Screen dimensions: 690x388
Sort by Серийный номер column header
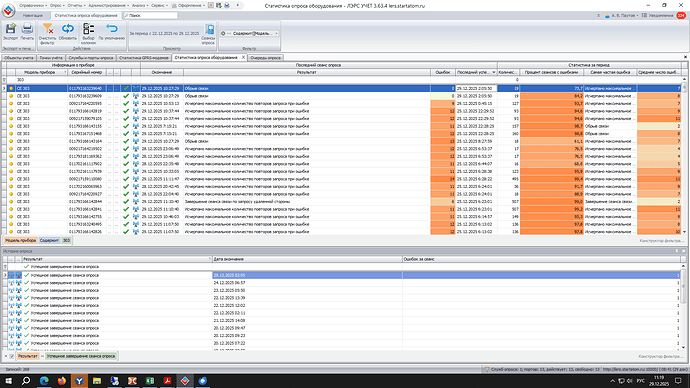pos(87,72)
